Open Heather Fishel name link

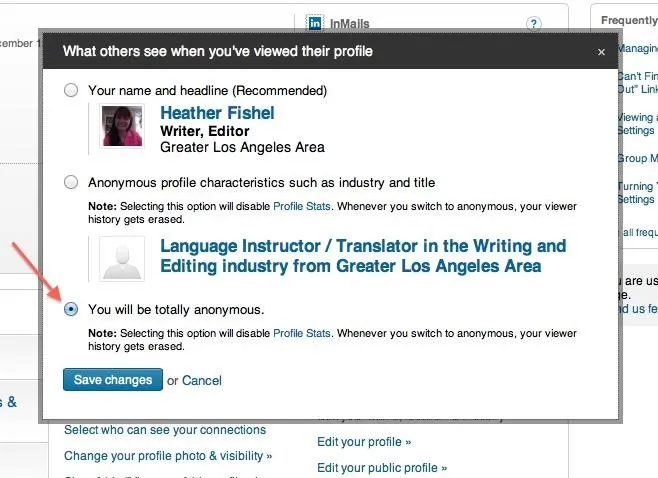pos(217,113)
